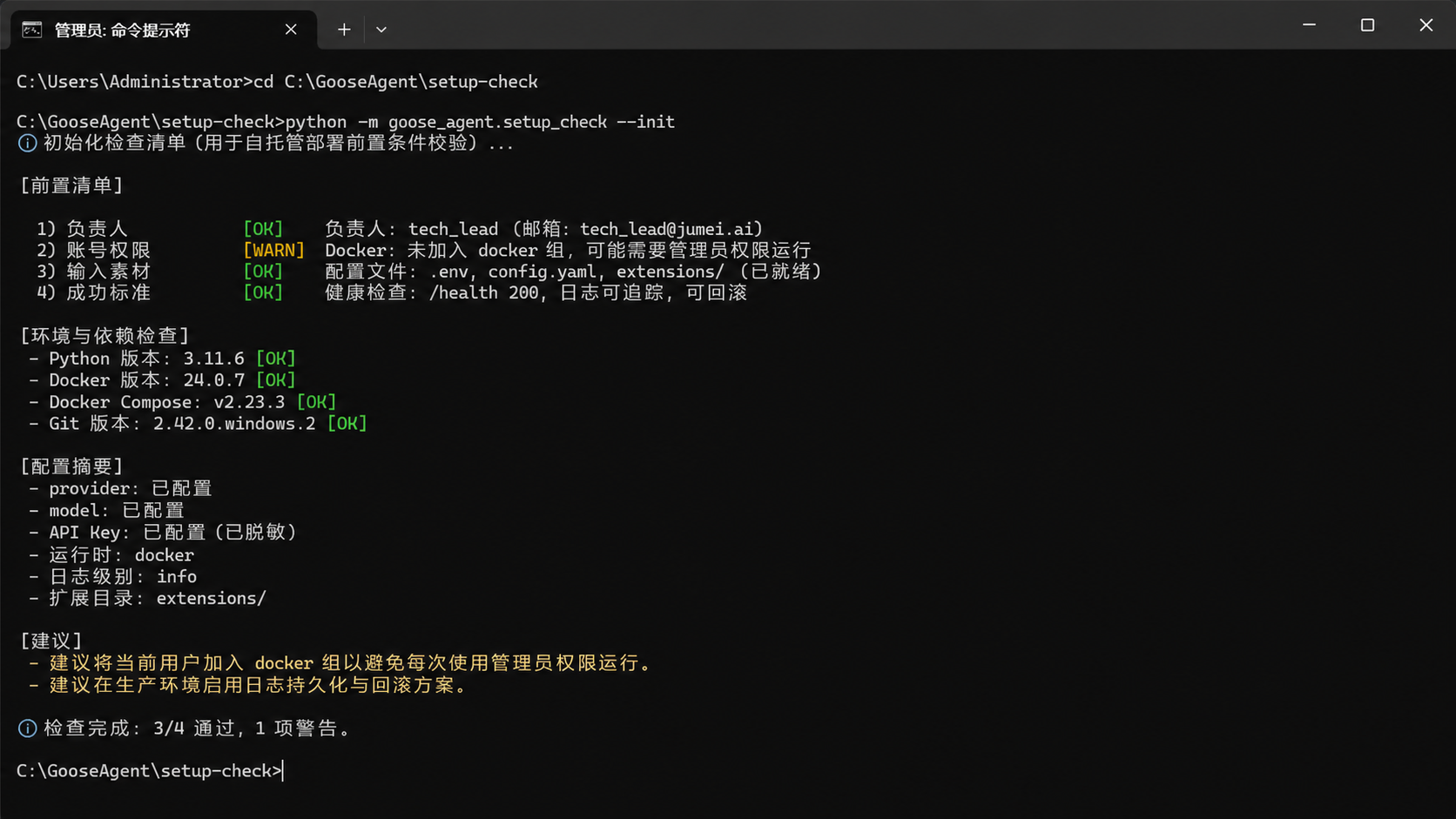This screenshot has width=1456, height=819.
Task: Click the Docker Compose v2.23.3 line
Action: [x=182, y=402]
